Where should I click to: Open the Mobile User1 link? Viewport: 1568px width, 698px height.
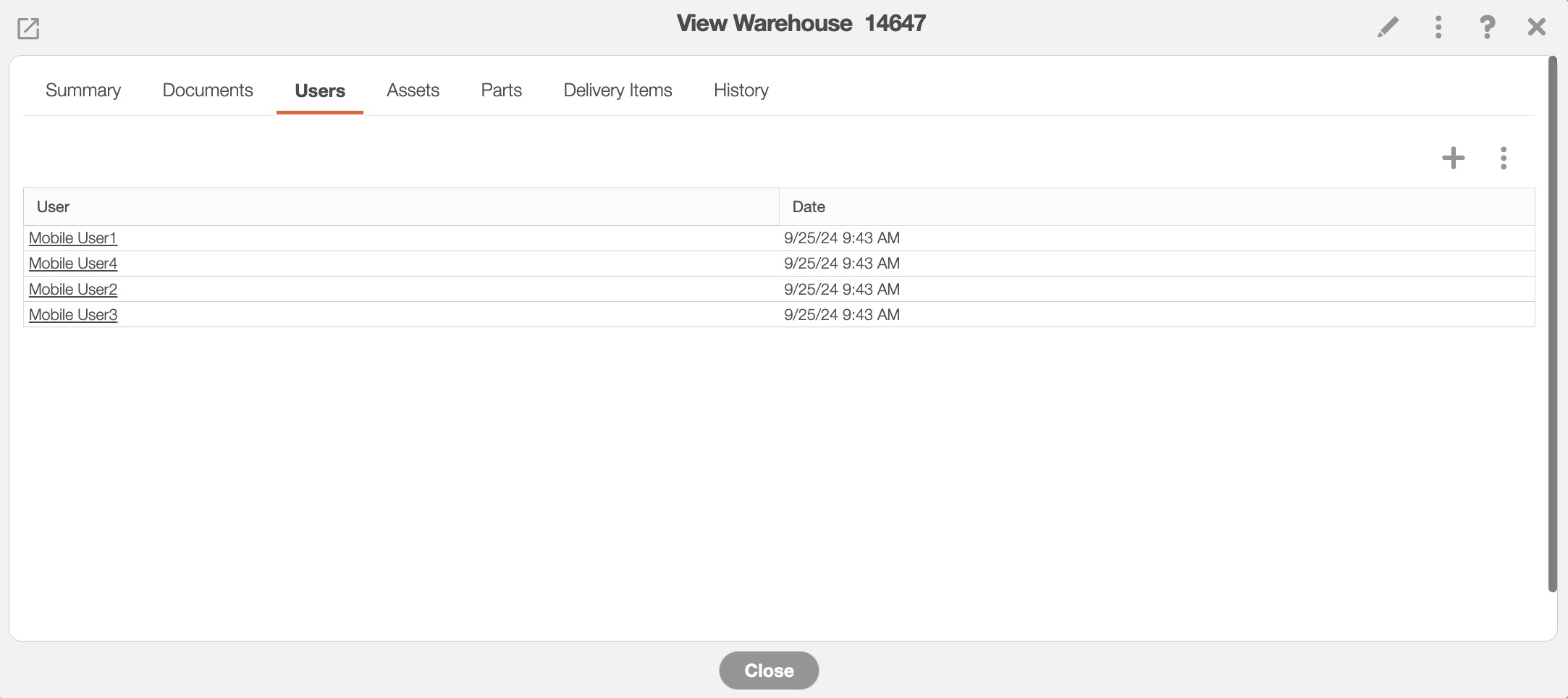click(x=72, y=238)
